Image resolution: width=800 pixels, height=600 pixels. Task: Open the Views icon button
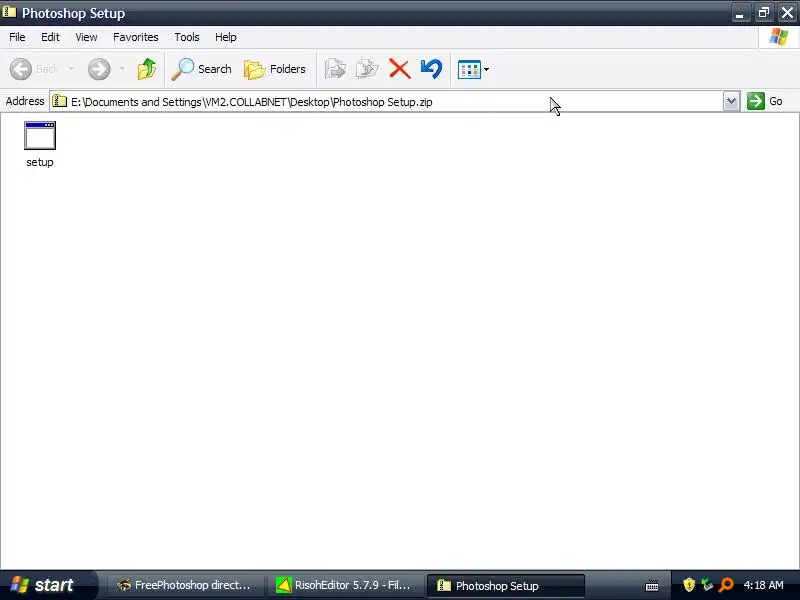469,69
